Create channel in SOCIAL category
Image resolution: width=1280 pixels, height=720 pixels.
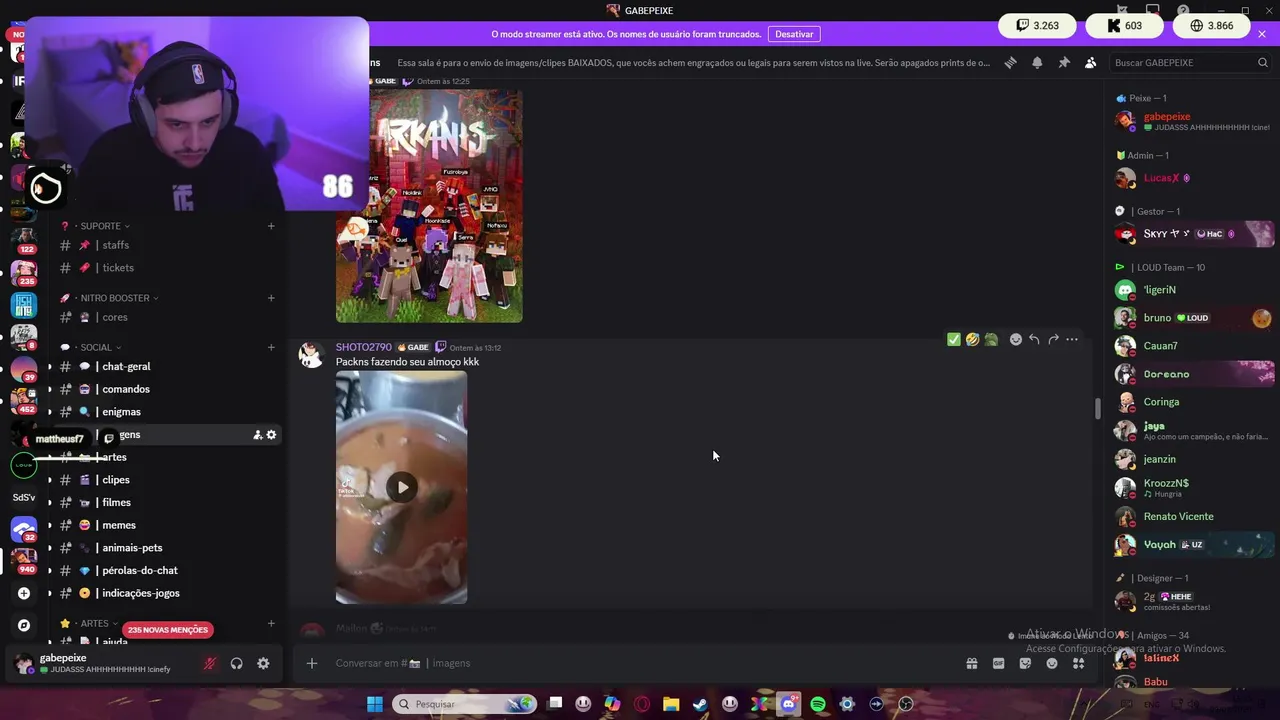tap(271, 347)
